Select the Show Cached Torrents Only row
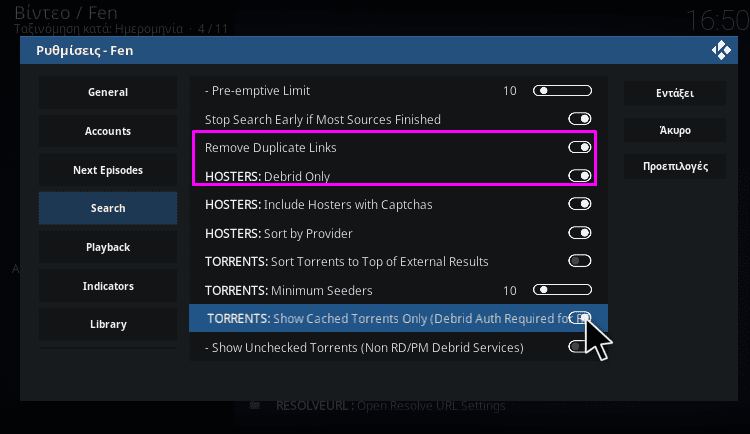 click(398, 318)
